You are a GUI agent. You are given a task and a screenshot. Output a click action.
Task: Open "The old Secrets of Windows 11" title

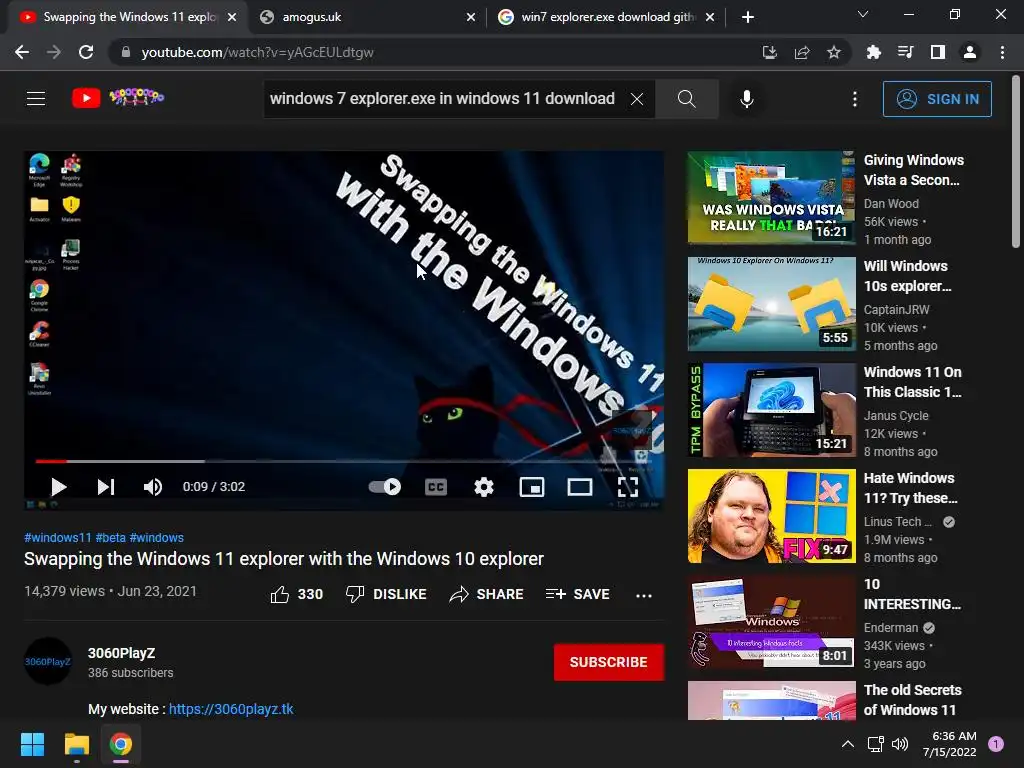tap(912, 700)
